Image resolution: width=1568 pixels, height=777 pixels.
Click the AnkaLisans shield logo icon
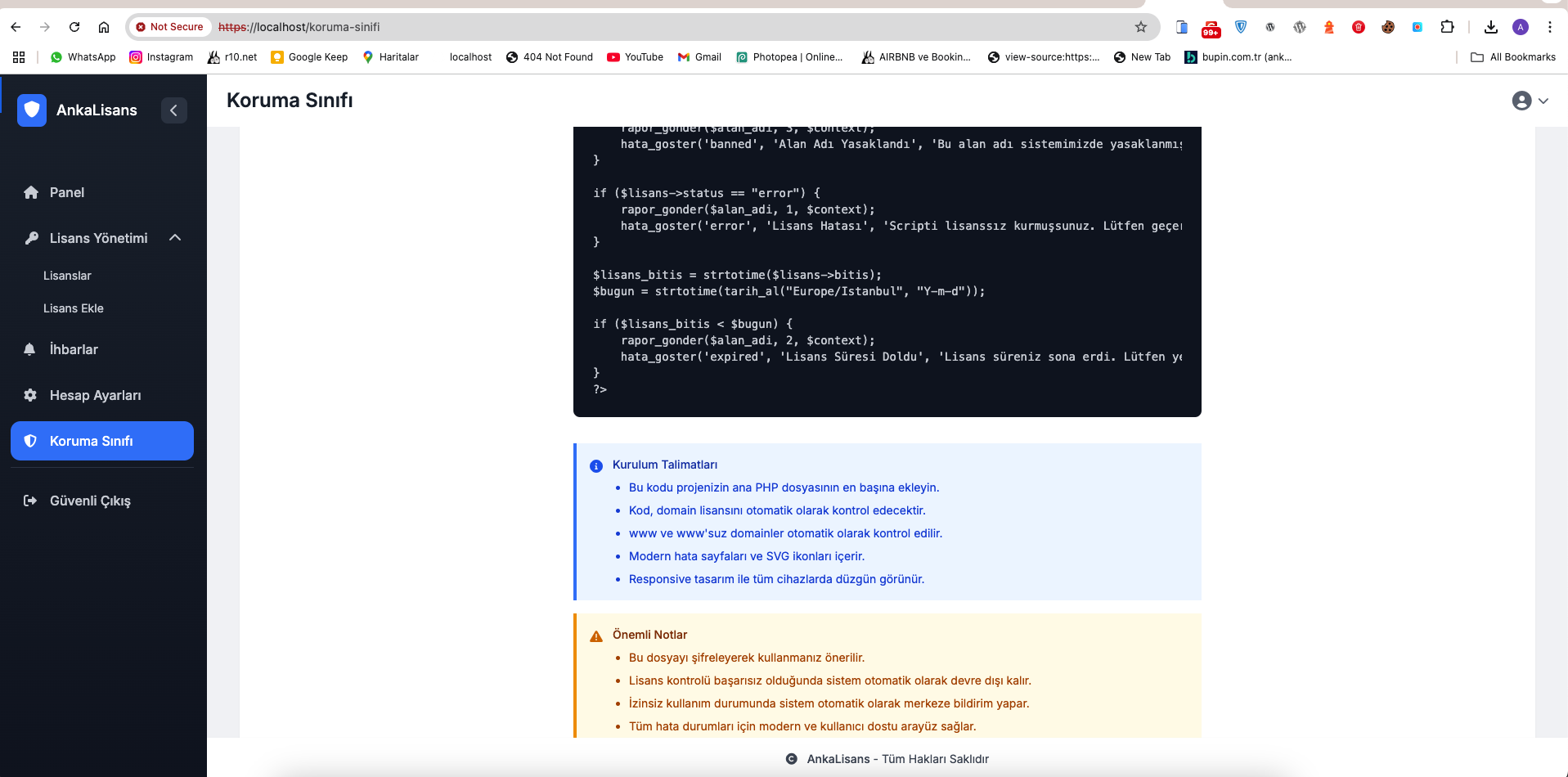32,110
